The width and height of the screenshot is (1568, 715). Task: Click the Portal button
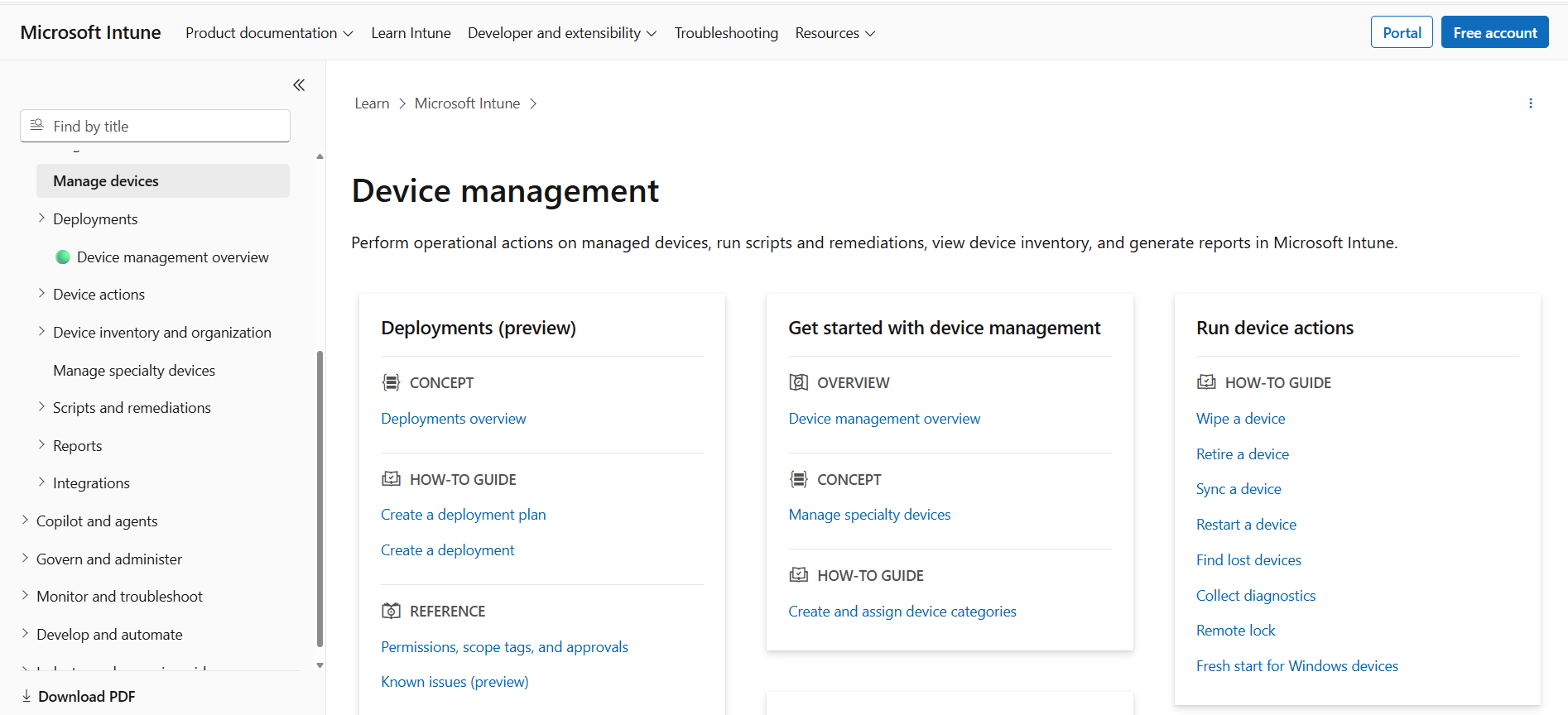(1402, 32)
